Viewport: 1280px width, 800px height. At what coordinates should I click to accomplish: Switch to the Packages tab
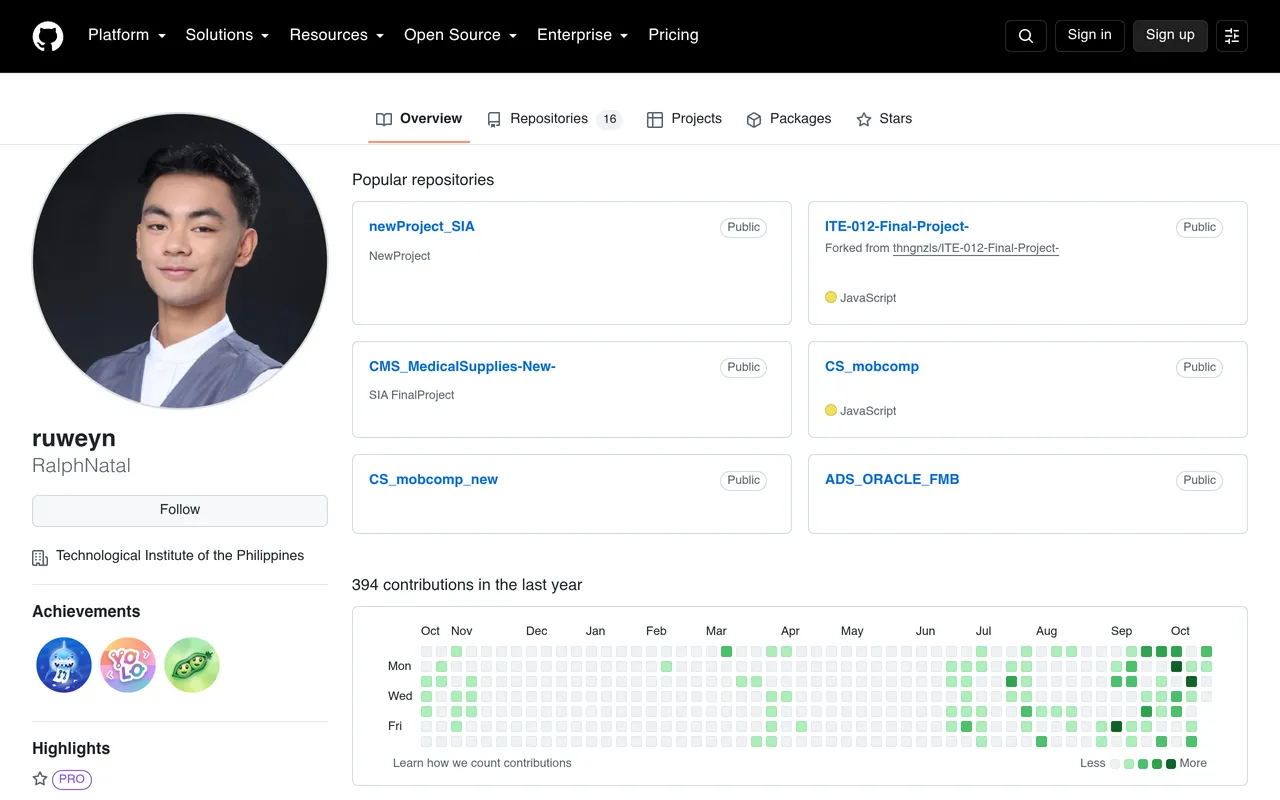[x=788, y=119]
